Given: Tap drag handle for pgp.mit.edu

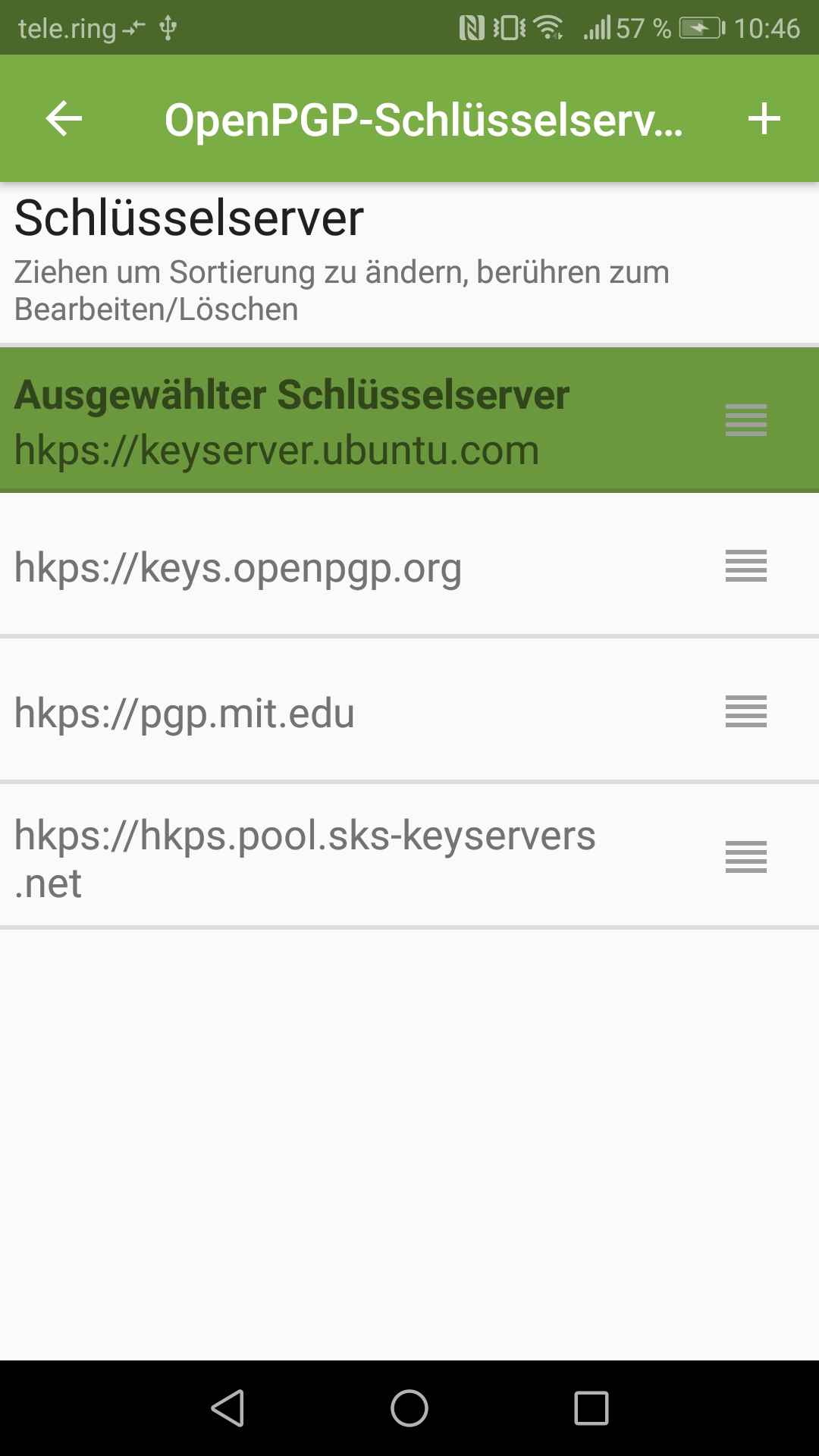Looking at the screenshot, I should [x=746, y=711].
